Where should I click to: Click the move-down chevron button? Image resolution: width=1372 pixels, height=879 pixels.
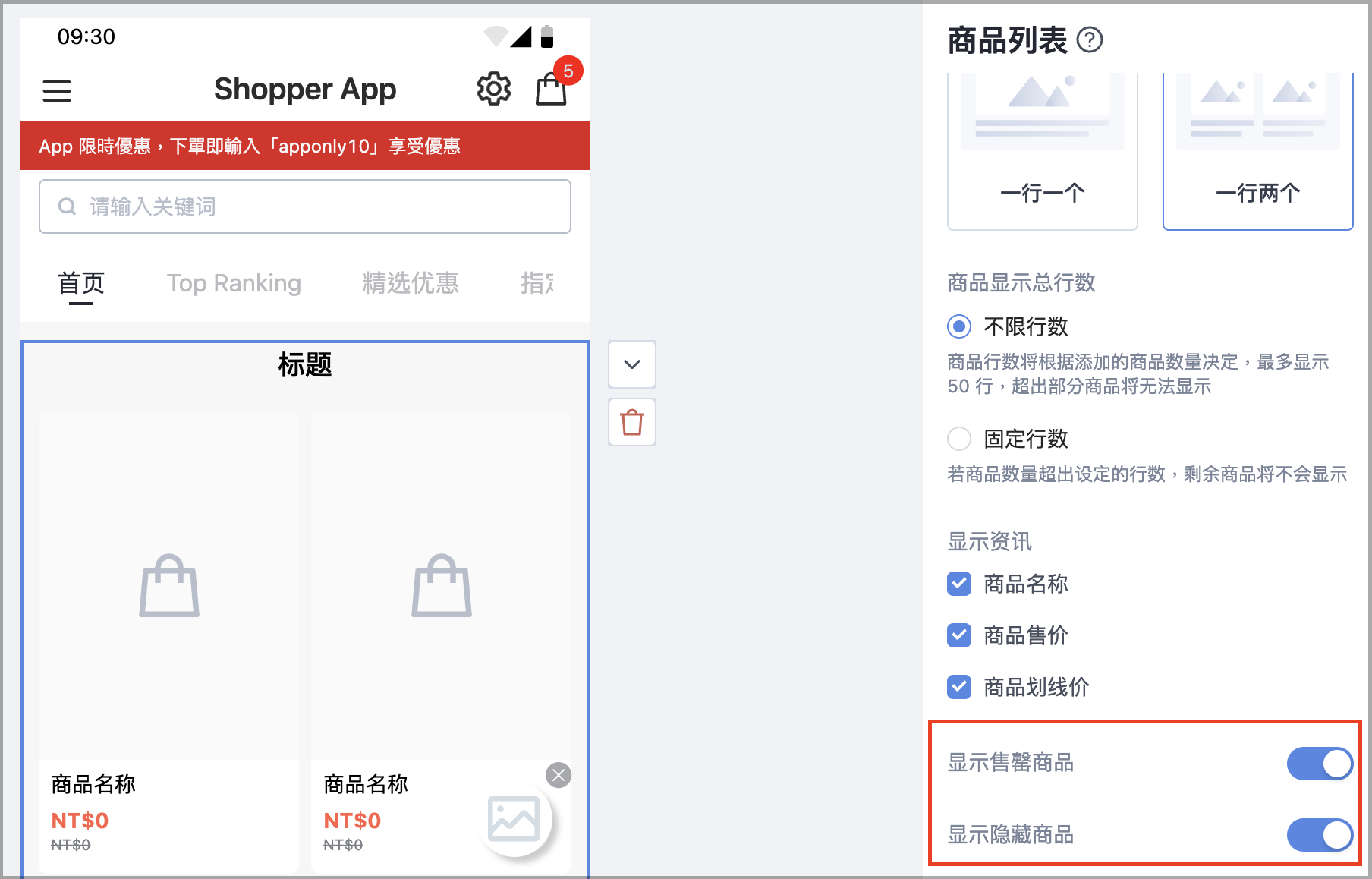click(632, 364)
